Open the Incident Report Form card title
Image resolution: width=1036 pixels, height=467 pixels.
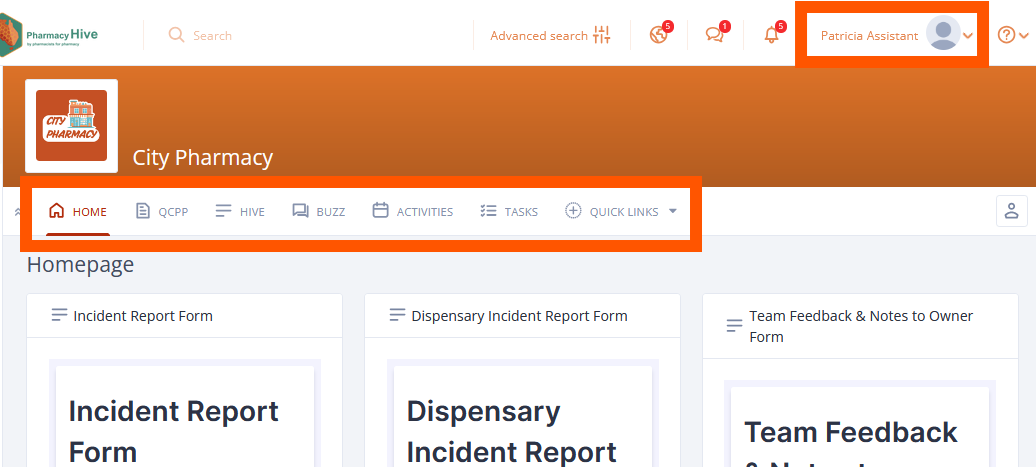click(x=143, y=316)
